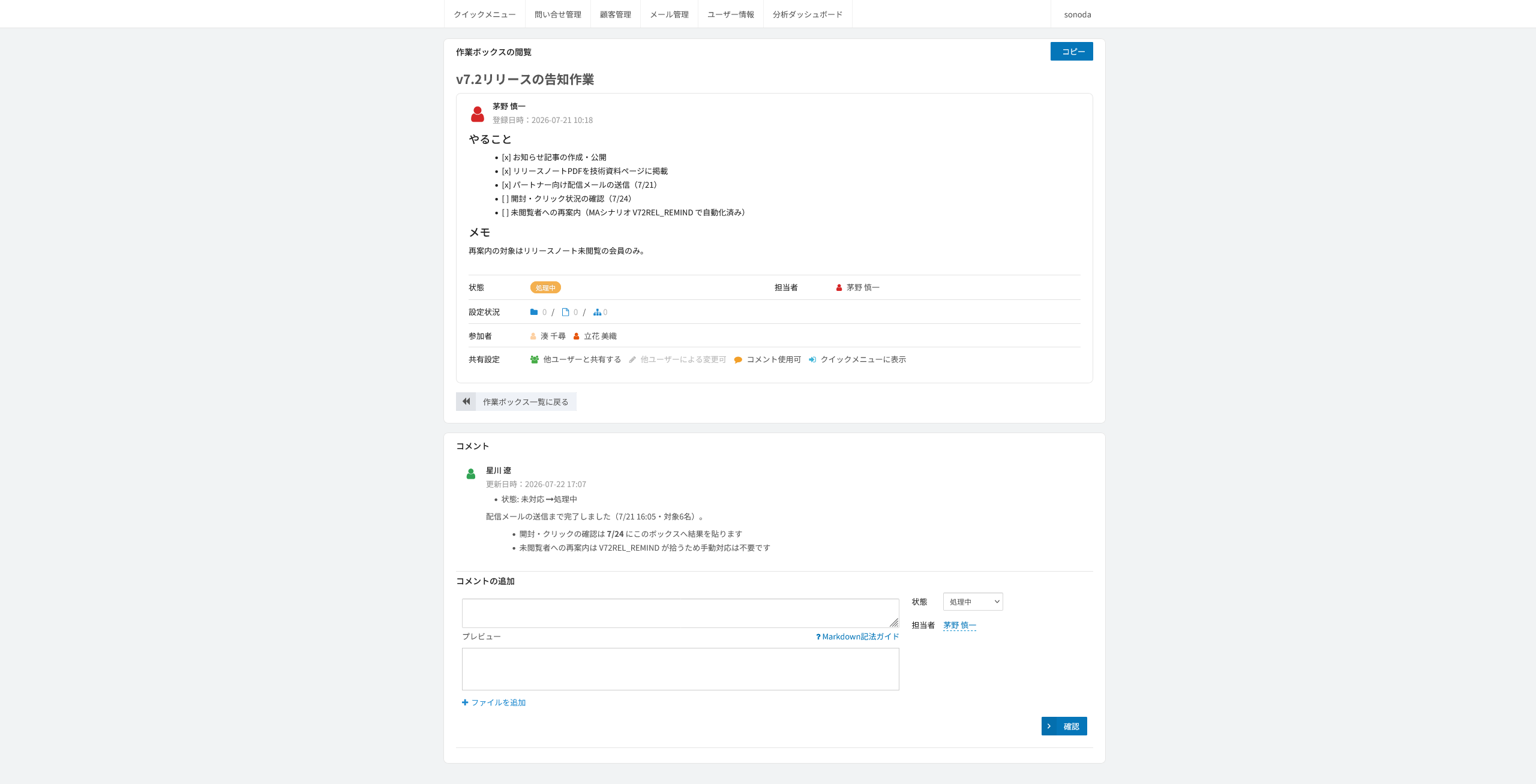The image size is (1536, 784).
Task: Open the 分析ダッシュボード menu
Action: pos(807,14)
